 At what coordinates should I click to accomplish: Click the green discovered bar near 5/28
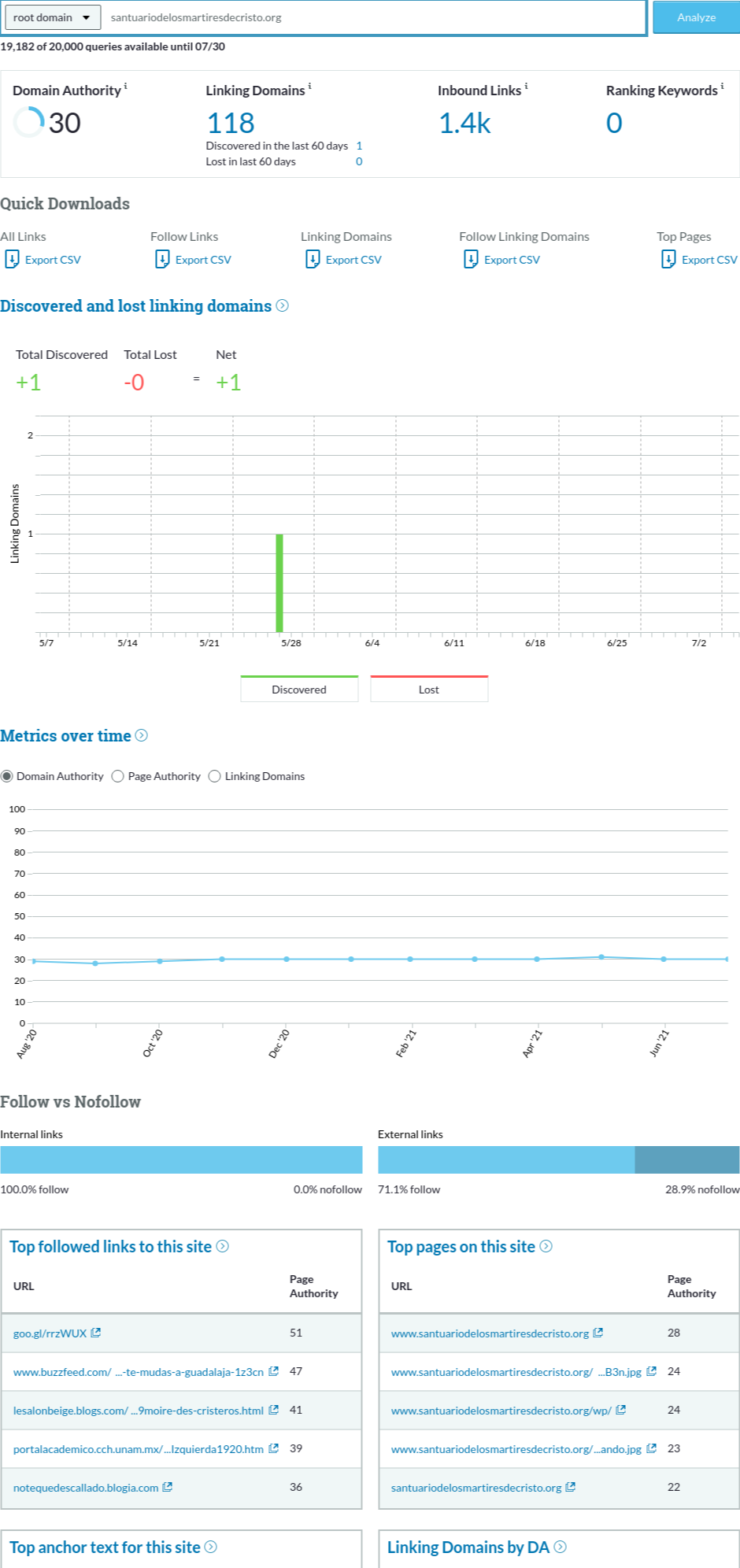pos(279,582)
